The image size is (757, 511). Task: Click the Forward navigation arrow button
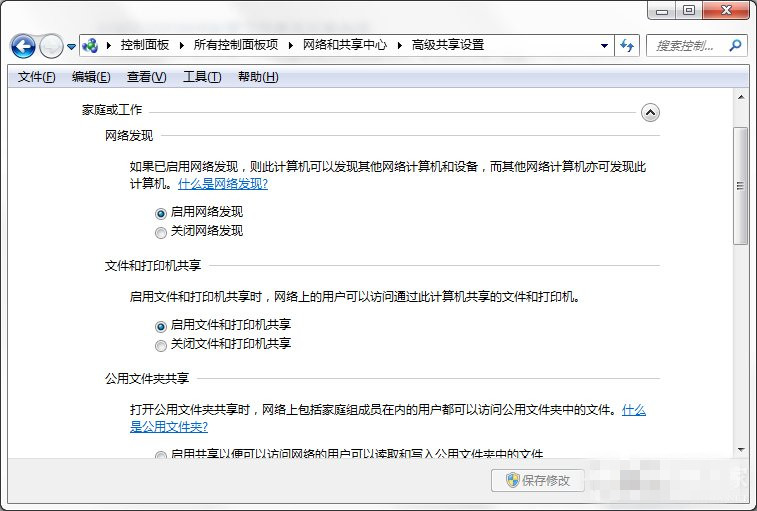tap(51, 46)
